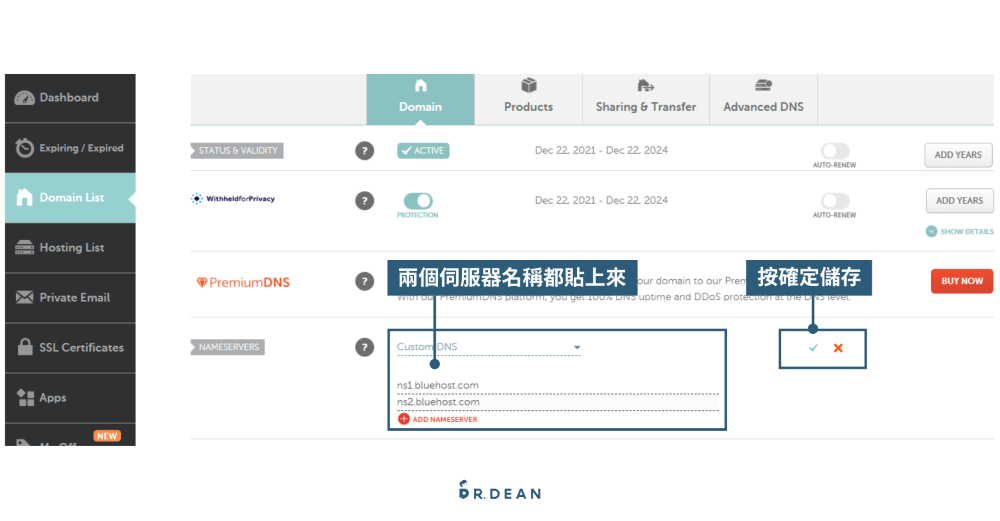Expand Show Details under WithheldforPrivacy
The image size is (1000, 521).
tap(960, 231)
